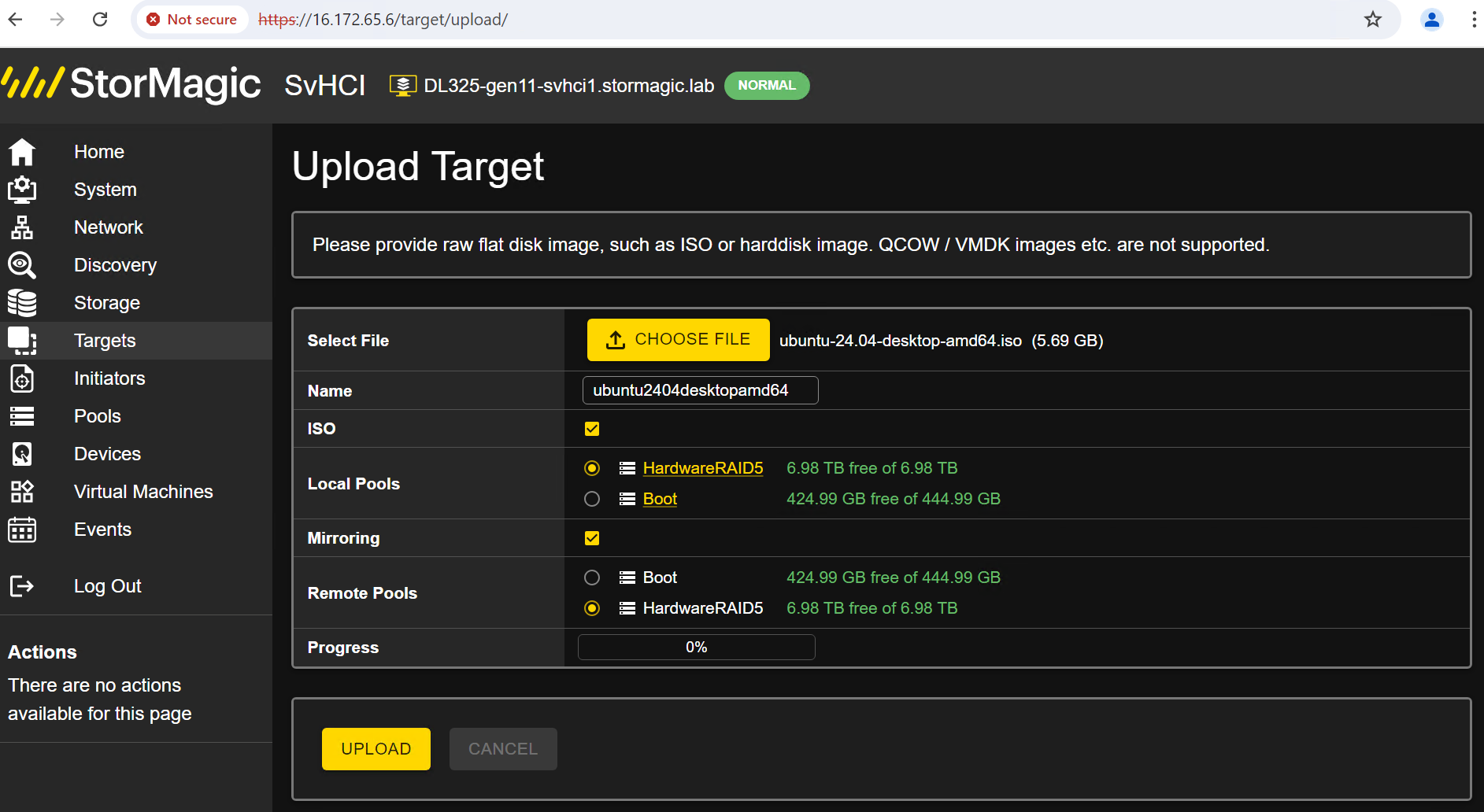Click the Pools list icon in sidebar
Screen dimensions: 1484x812
coord(22,416)
